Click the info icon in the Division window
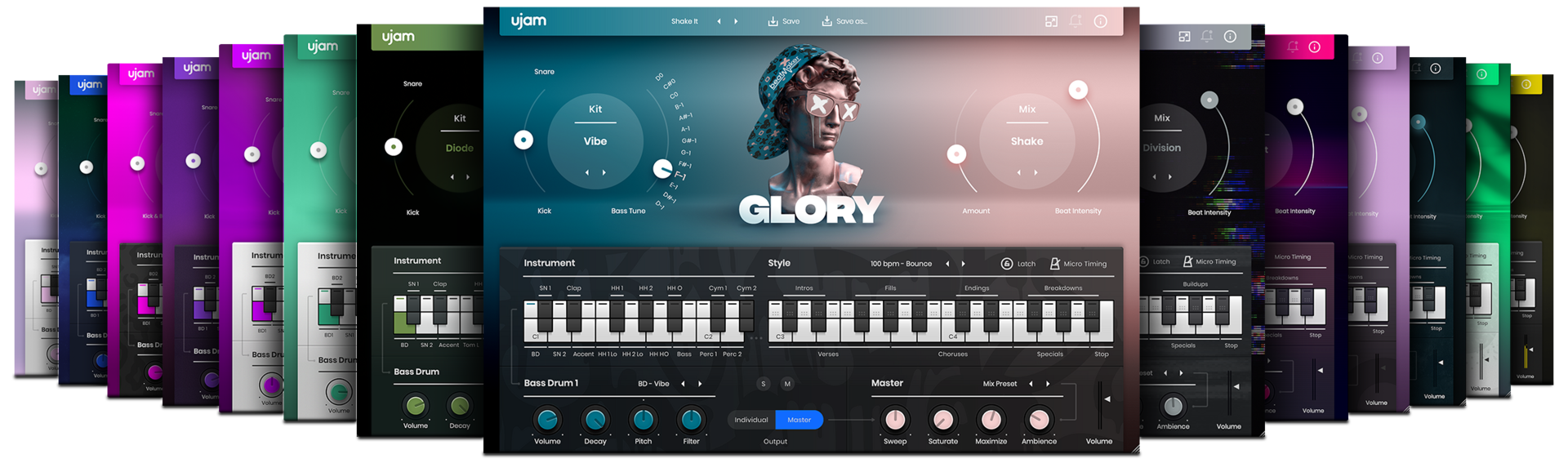The image size is (1568, 463). [1230, 36]
